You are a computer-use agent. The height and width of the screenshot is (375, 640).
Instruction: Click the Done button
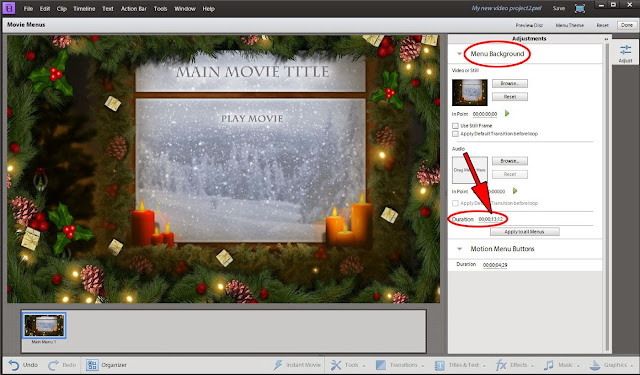[x=627, y=25]
